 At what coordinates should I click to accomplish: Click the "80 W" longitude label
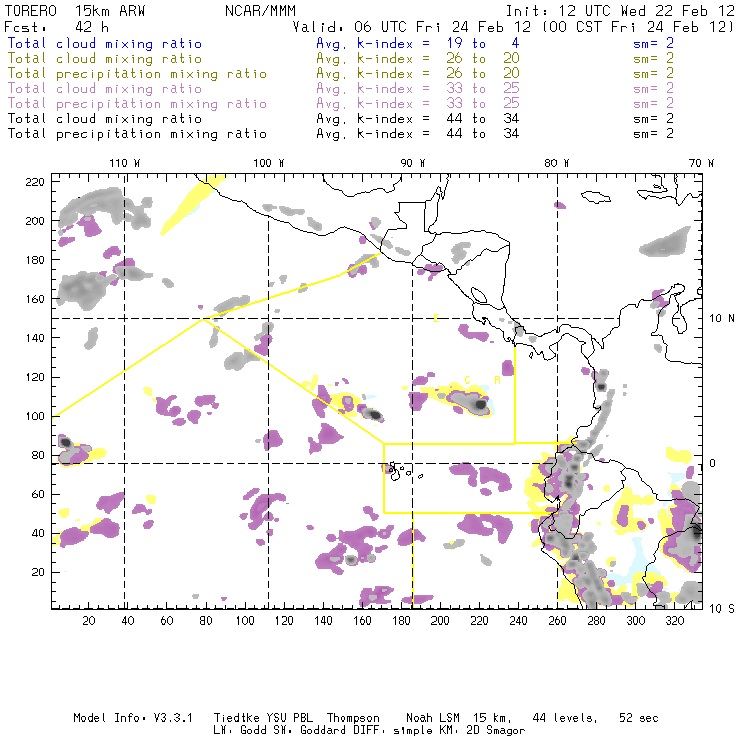pyautogui.click(x=557, y=163)
